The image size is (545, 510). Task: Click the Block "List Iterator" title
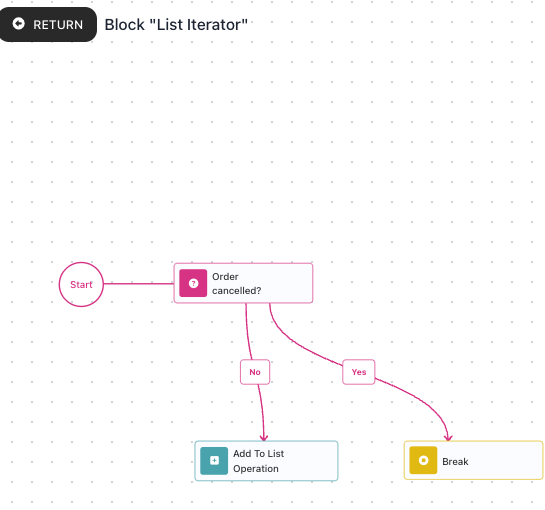click(176, 25)
